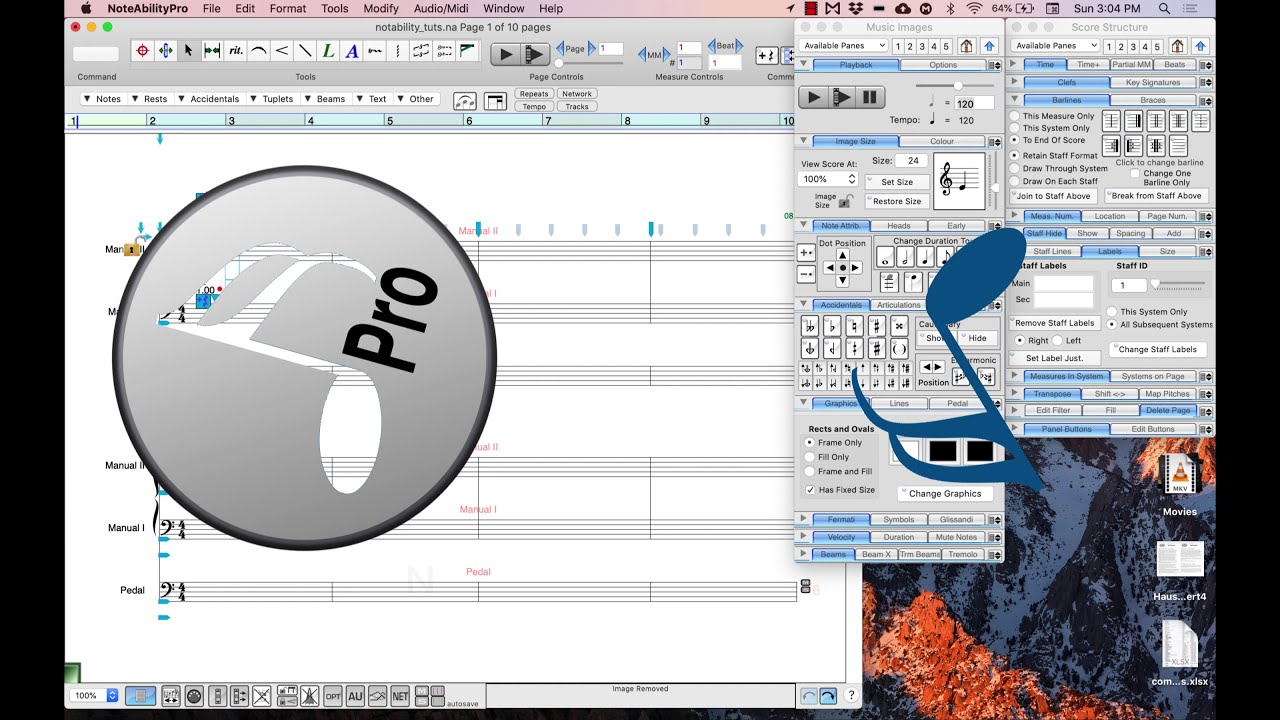Adjust the playback tempo slider
The image size is (1280, 720).
[958, 86]
